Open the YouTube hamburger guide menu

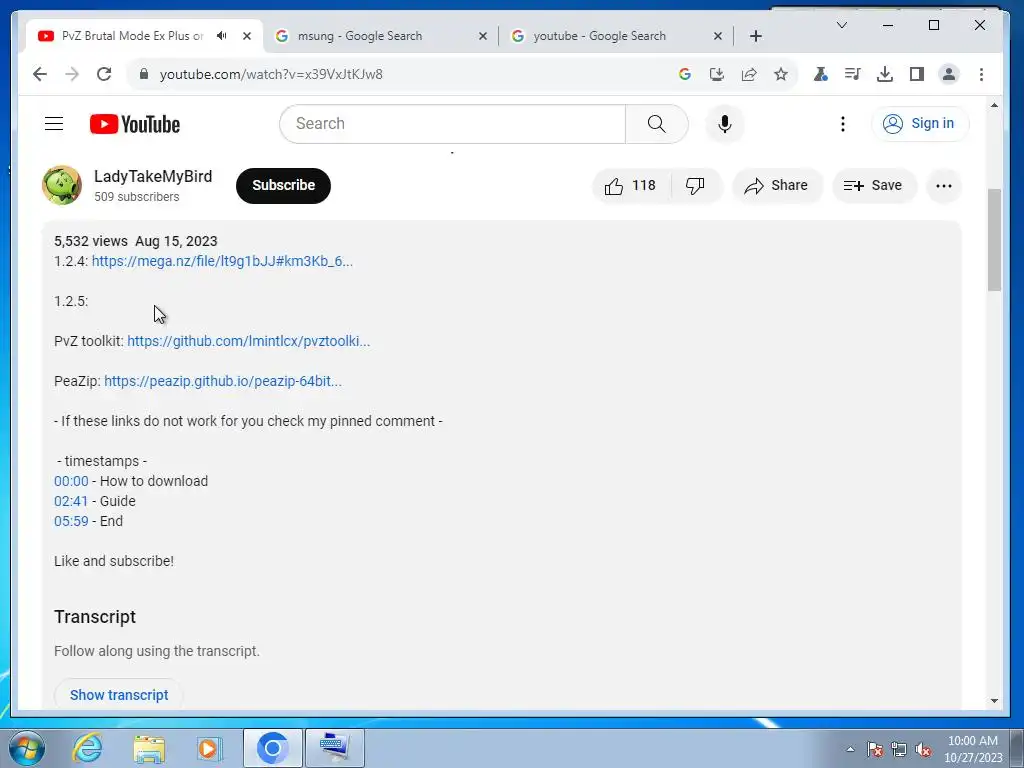coord(54,123)
